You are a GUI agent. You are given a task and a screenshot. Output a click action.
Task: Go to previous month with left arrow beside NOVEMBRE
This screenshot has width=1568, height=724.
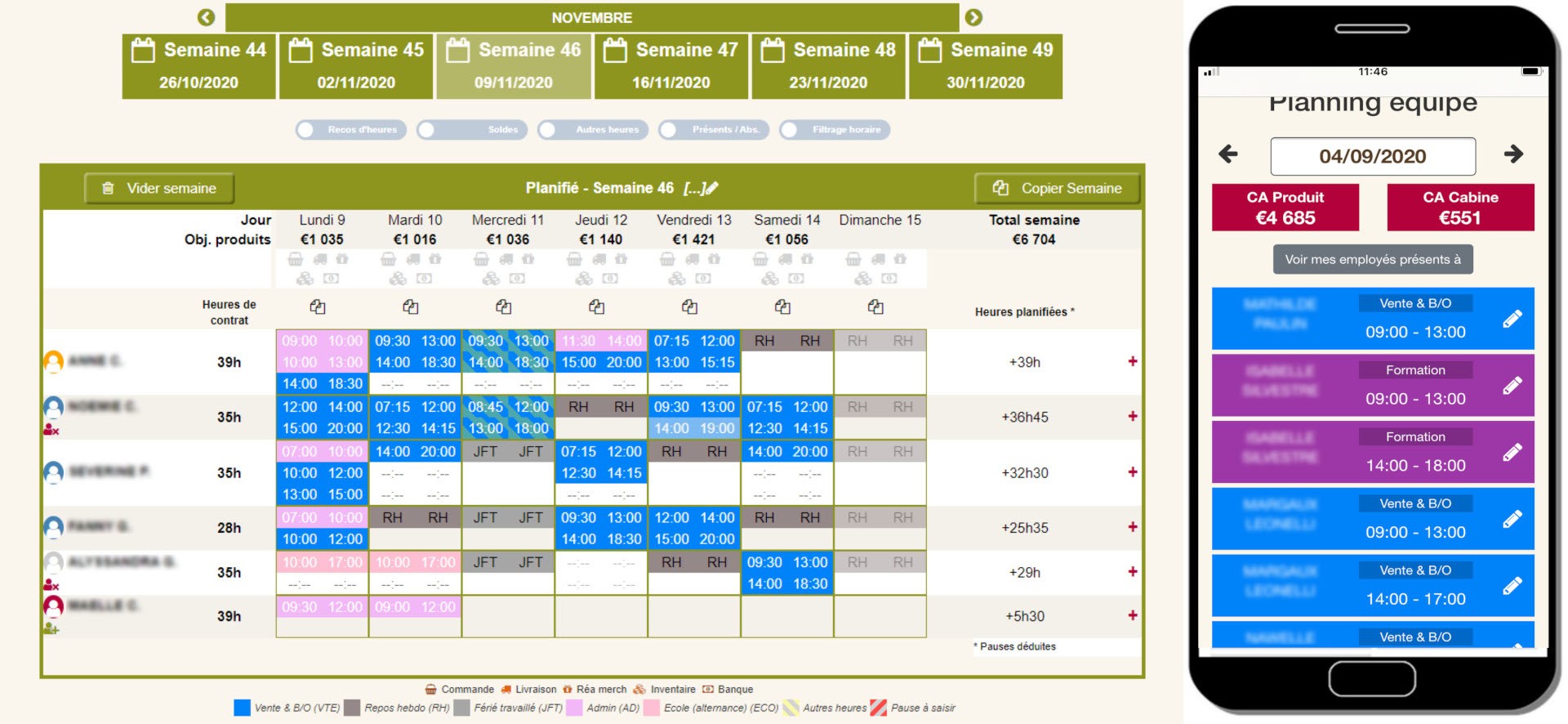pyautogui.click(x=207, y=17)
